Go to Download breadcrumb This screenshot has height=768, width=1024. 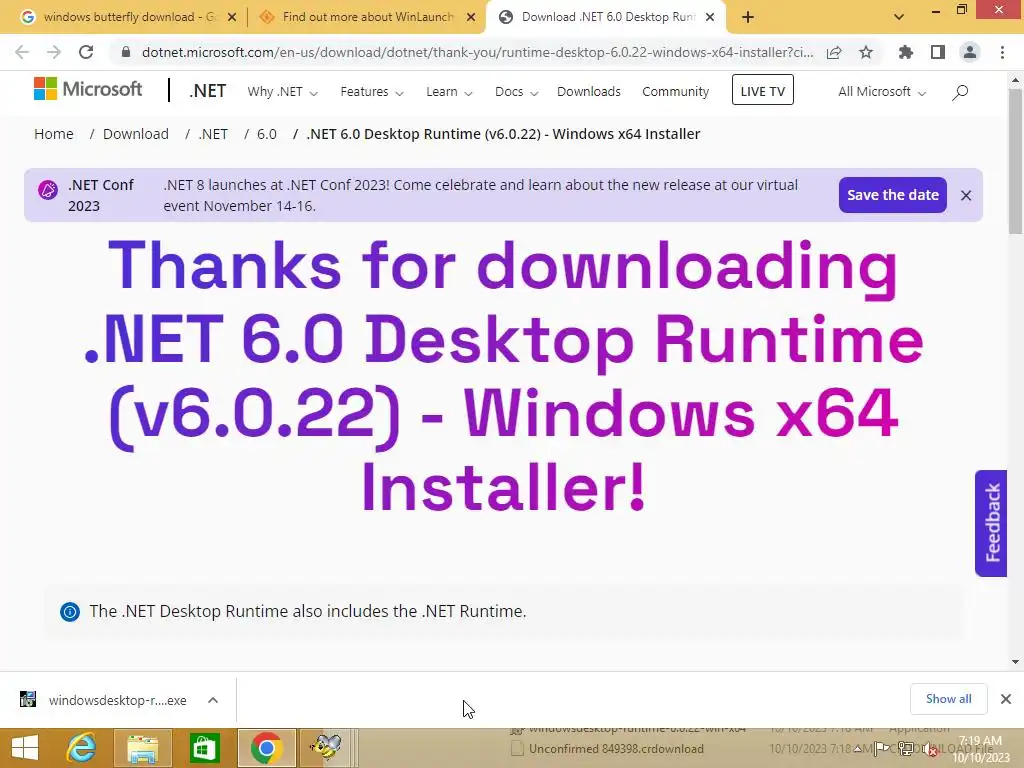click(x=136, y=134)
